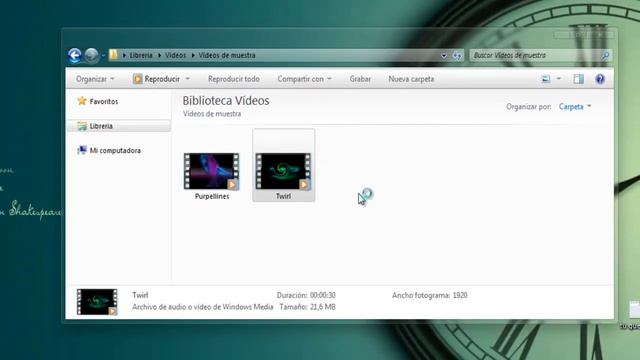Select the Purpellines video thumbnail

pos(211,171)
